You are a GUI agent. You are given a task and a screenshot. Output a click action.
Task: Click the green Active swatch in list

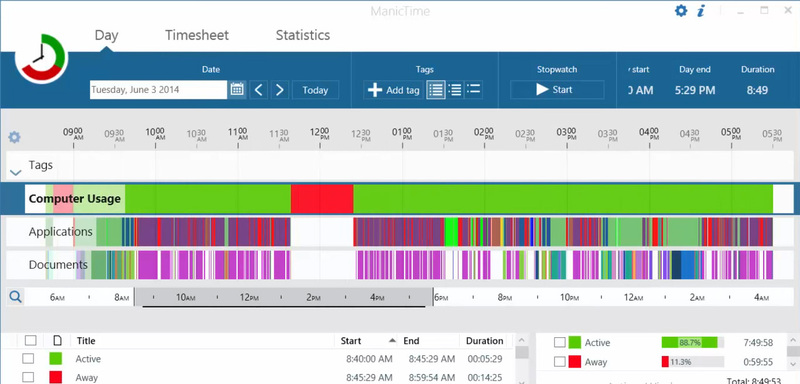tap(56, 359)
